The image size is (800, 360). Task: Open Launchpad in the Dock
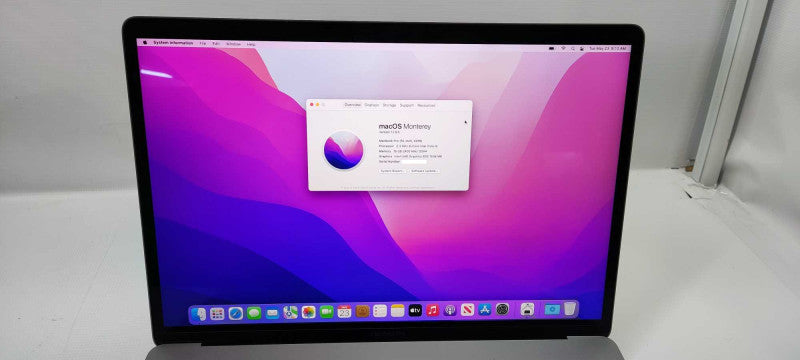point(217,314)
